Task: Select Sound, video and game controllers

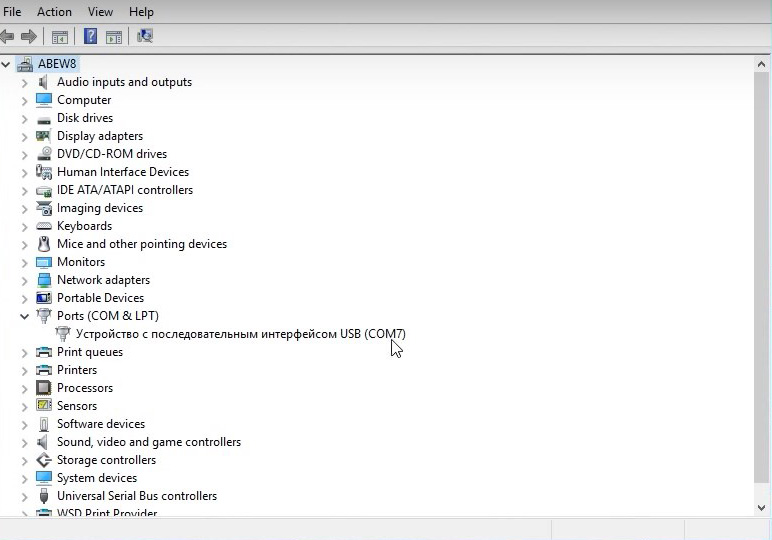Action: pos(148,442)
